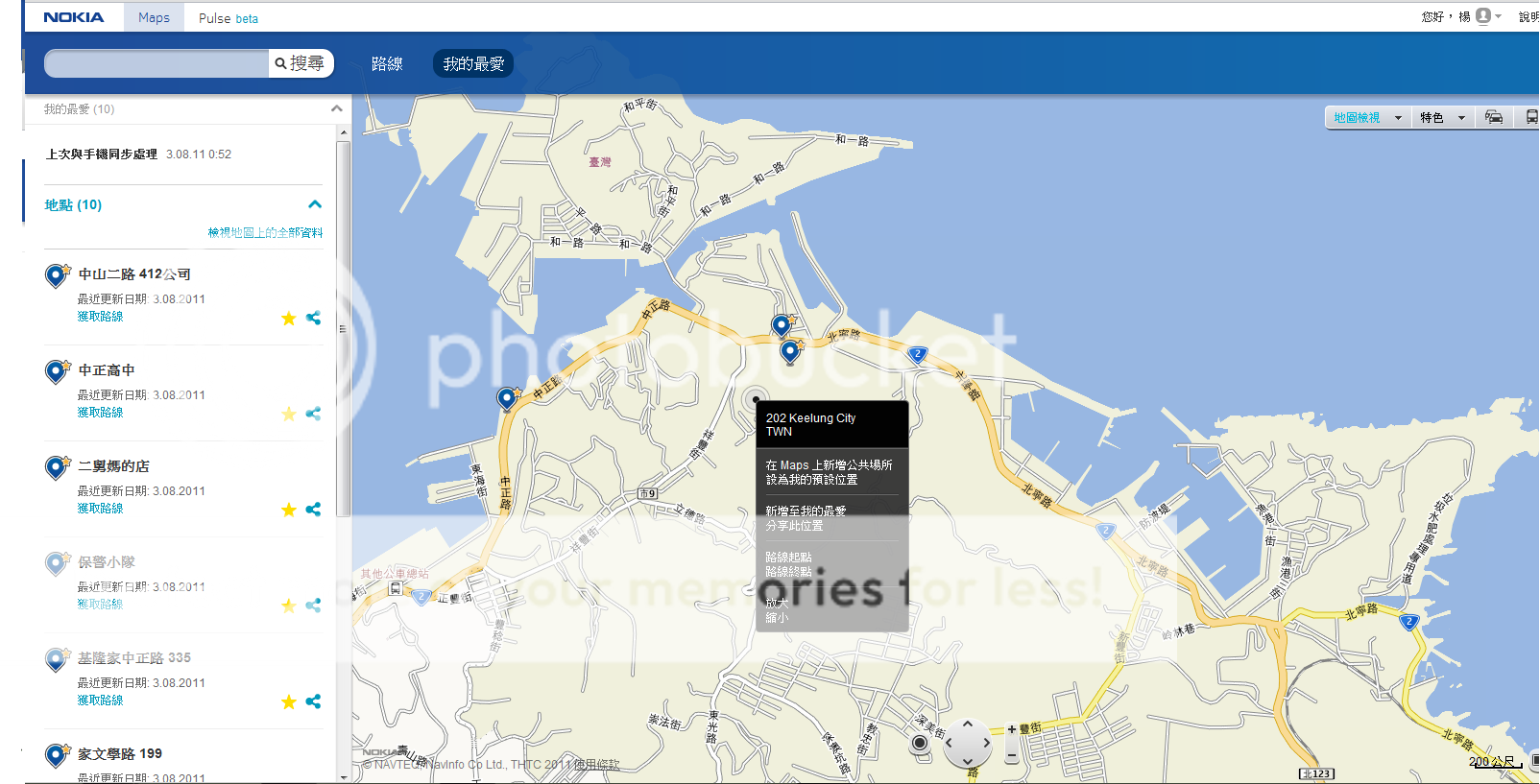Click the search input field
This screenshot has height=784, width=1540.
pyautogui.click(x=157, y=64)
